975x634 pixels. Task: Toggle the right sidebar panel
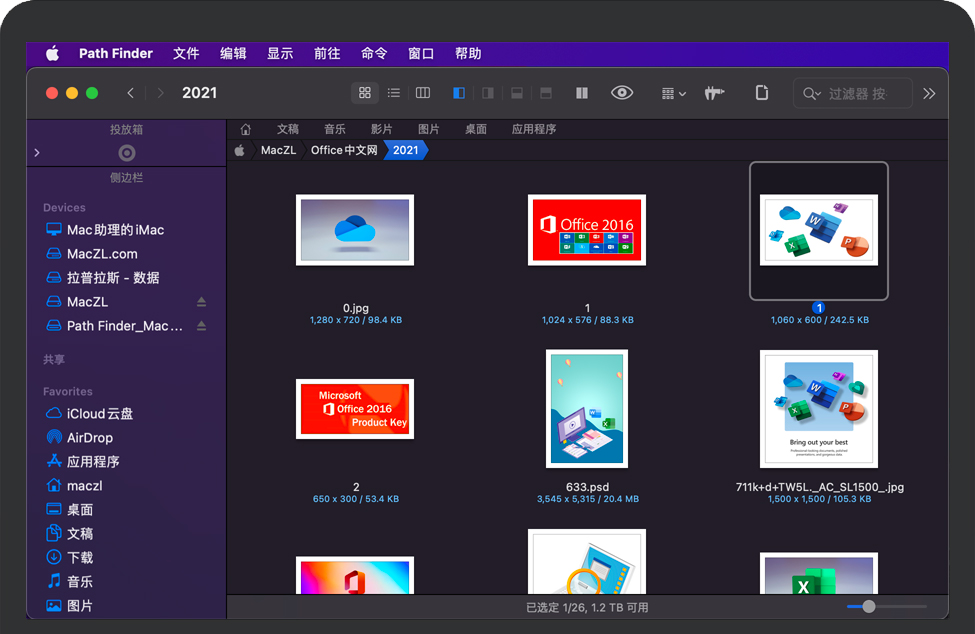pyautogui.click(x=488, y=93)
